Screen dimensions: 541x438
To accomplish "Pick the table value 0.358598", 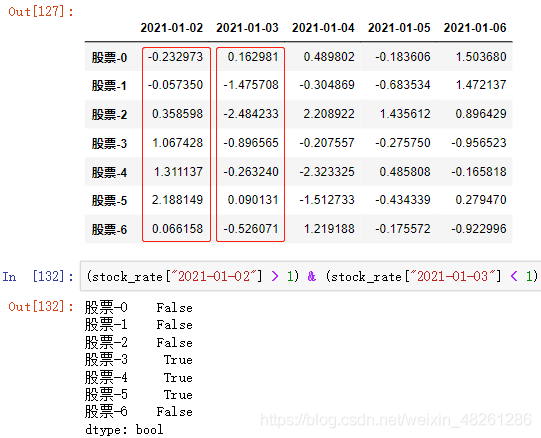I will tap(177, 114).
